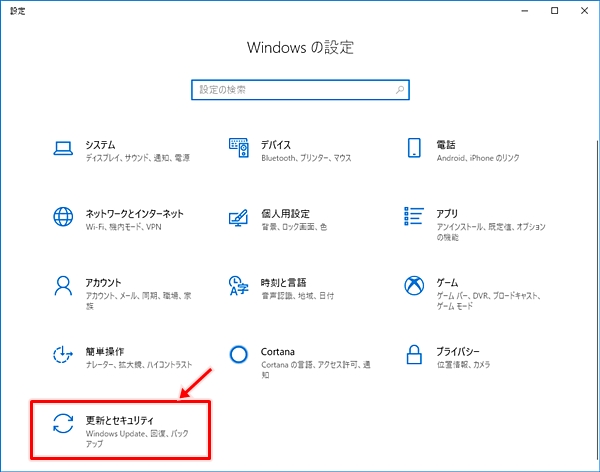
Task: Select the Accounts person icon
Action: point(63,287)
